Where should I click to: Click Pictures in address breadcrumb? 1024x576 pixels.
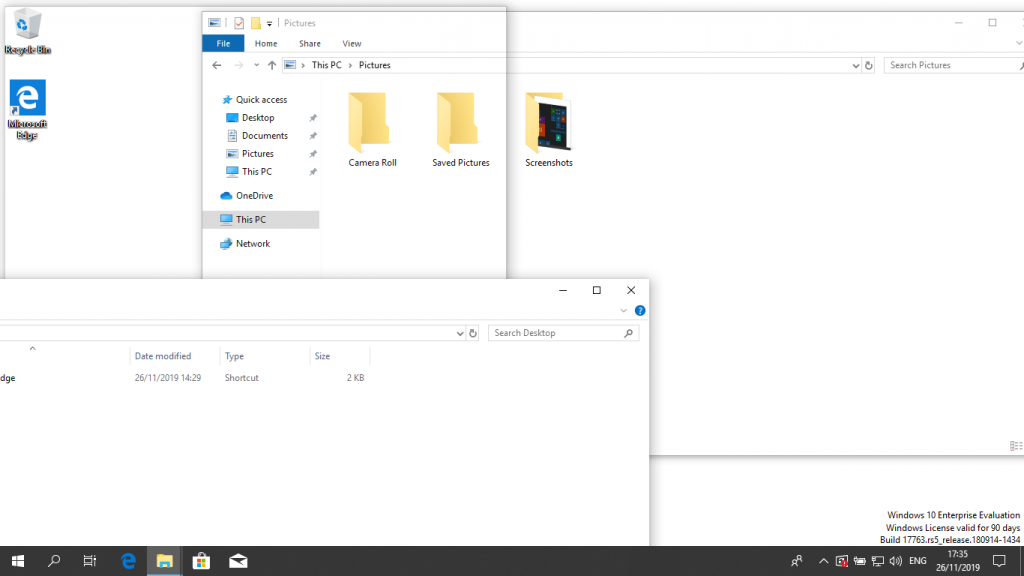click(x=375, y=65)
